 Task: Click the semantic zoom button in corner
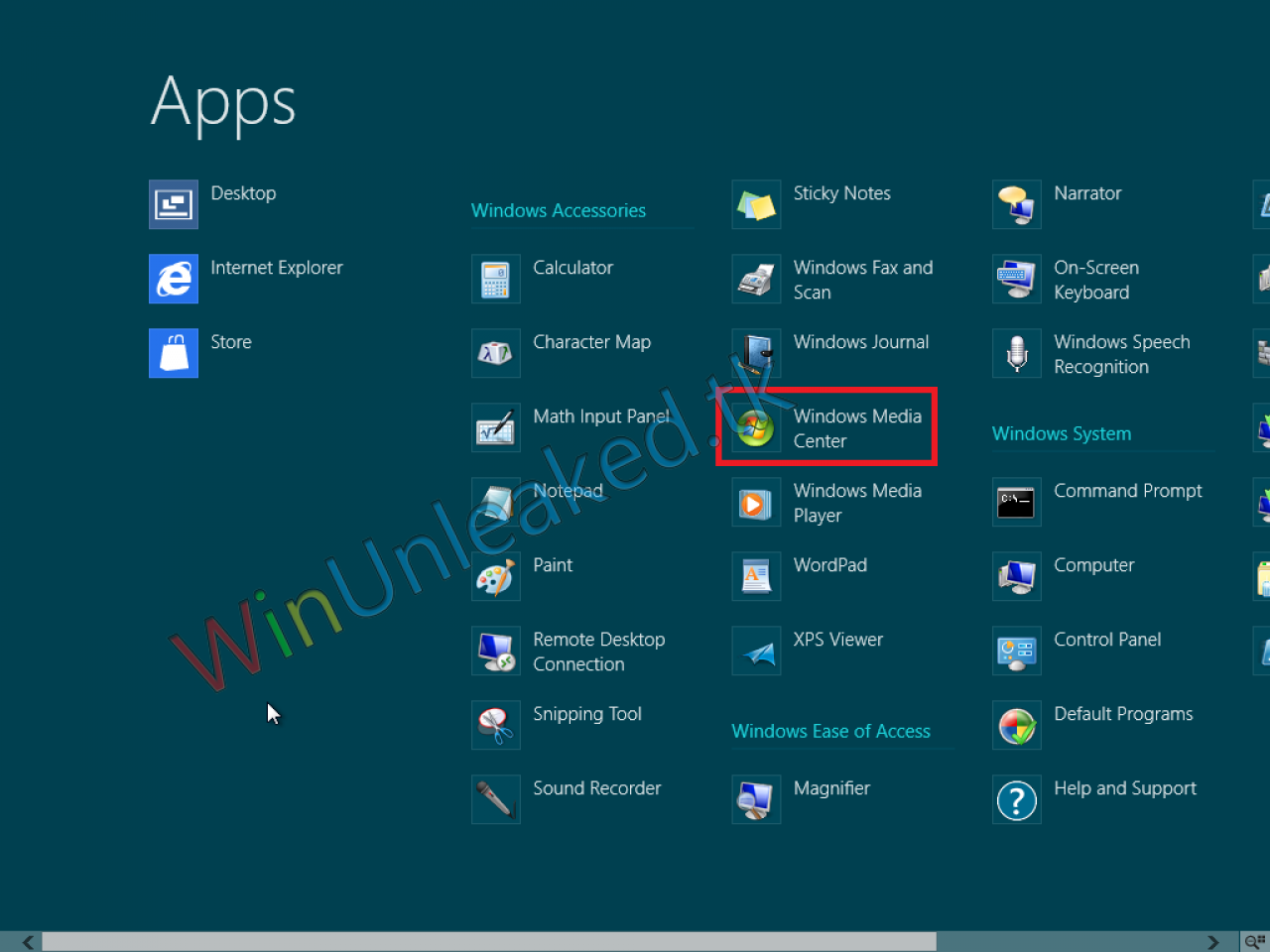[x=1255, y=941]
